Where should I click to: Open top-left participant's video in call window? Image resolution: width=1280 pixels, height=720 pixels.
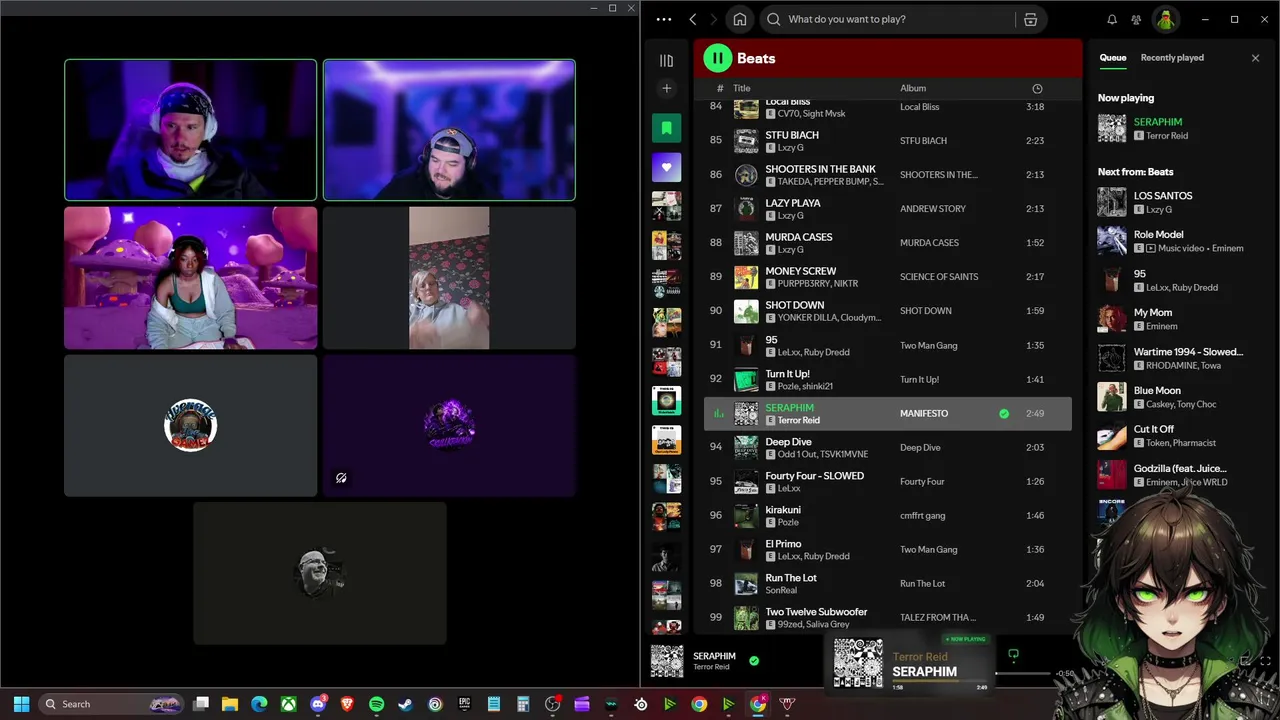coord(191,130)
